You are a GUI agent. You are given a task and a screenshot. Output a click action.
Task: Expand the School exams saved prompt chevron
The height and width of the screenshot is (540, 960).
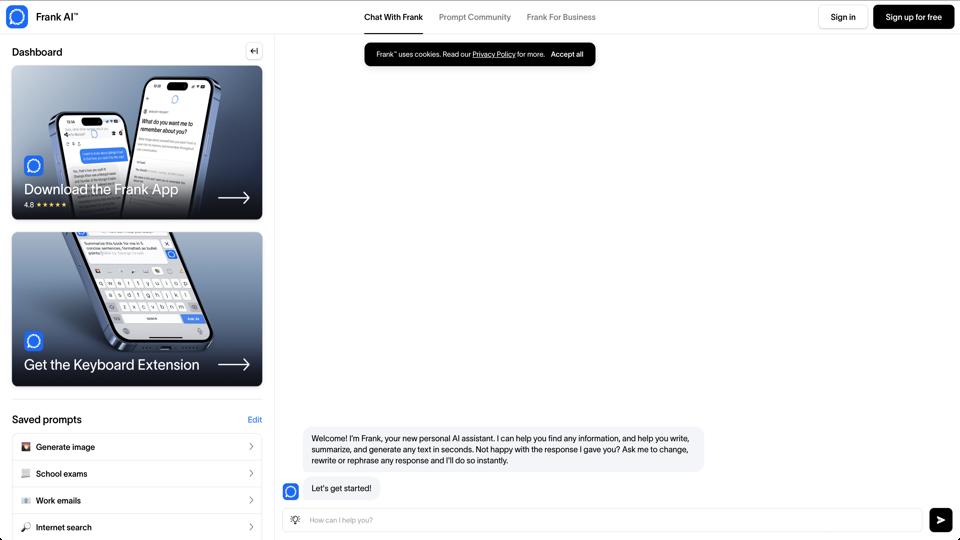251,474
